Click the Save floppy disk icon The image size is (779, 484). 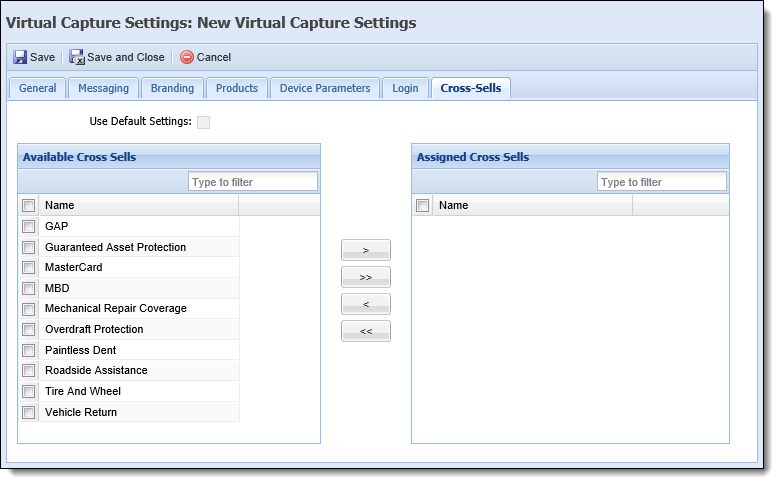(x=20, y=57)
